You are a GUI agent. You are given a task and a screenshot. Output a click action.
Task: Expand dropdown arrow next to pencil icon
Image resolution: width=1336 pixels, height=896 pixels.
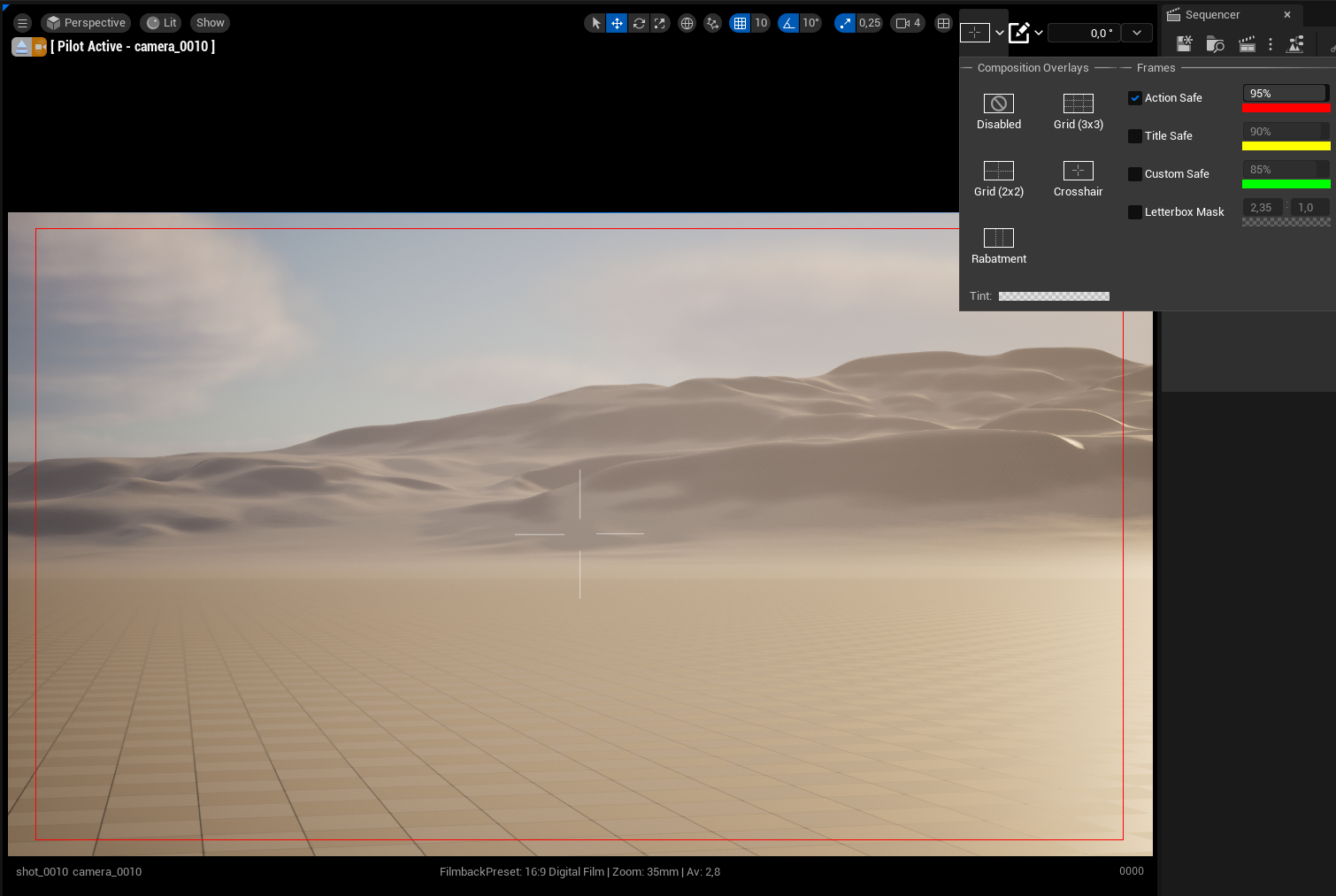1039,33
